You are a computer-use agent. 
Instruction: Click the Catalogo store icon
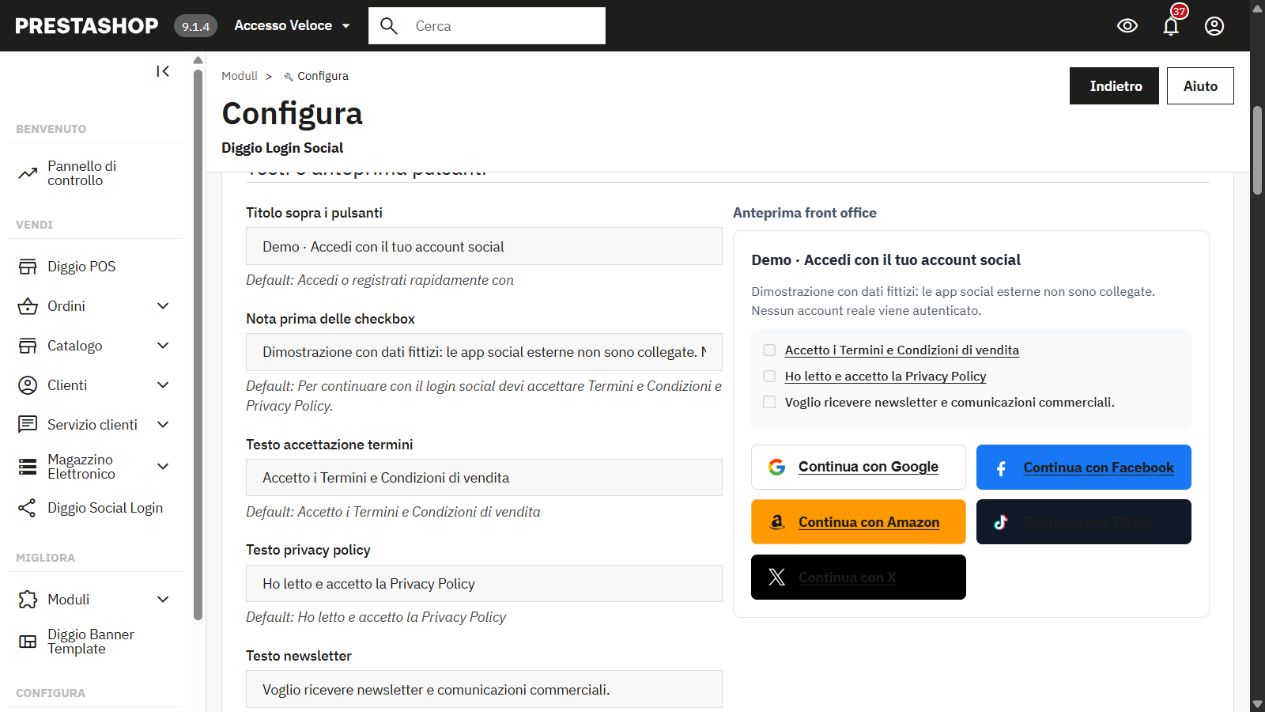click(x=27, y=346)
